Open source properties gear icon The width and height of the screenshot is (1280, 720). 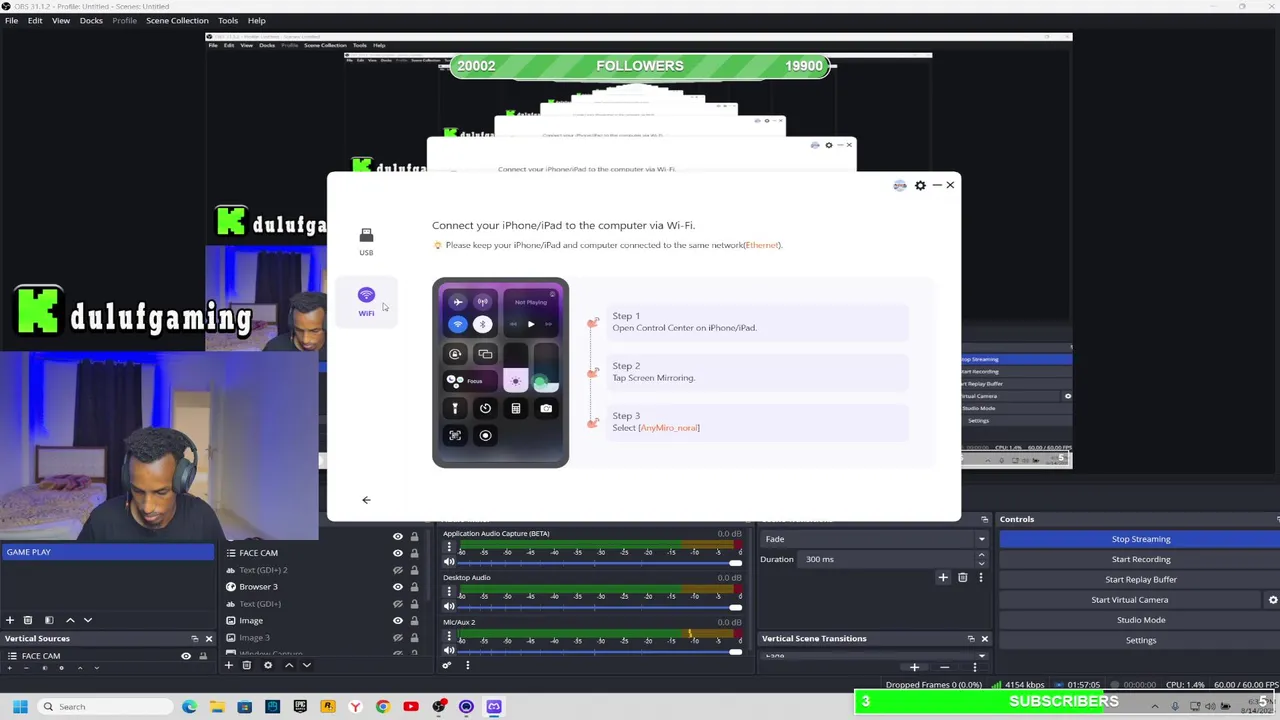coord(267,665)
